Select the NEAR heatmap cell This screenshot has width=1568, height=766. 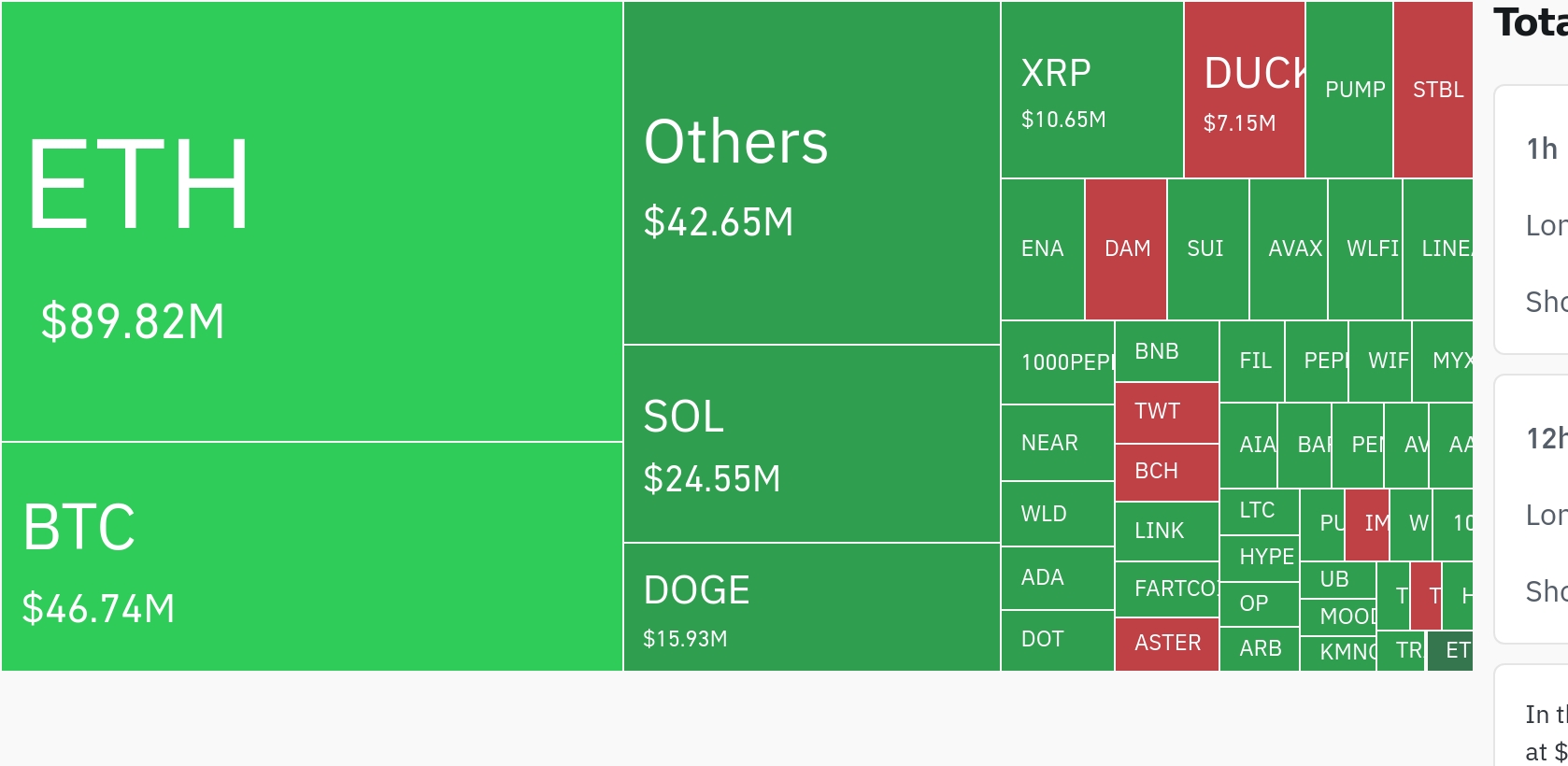coord(1057,443)
